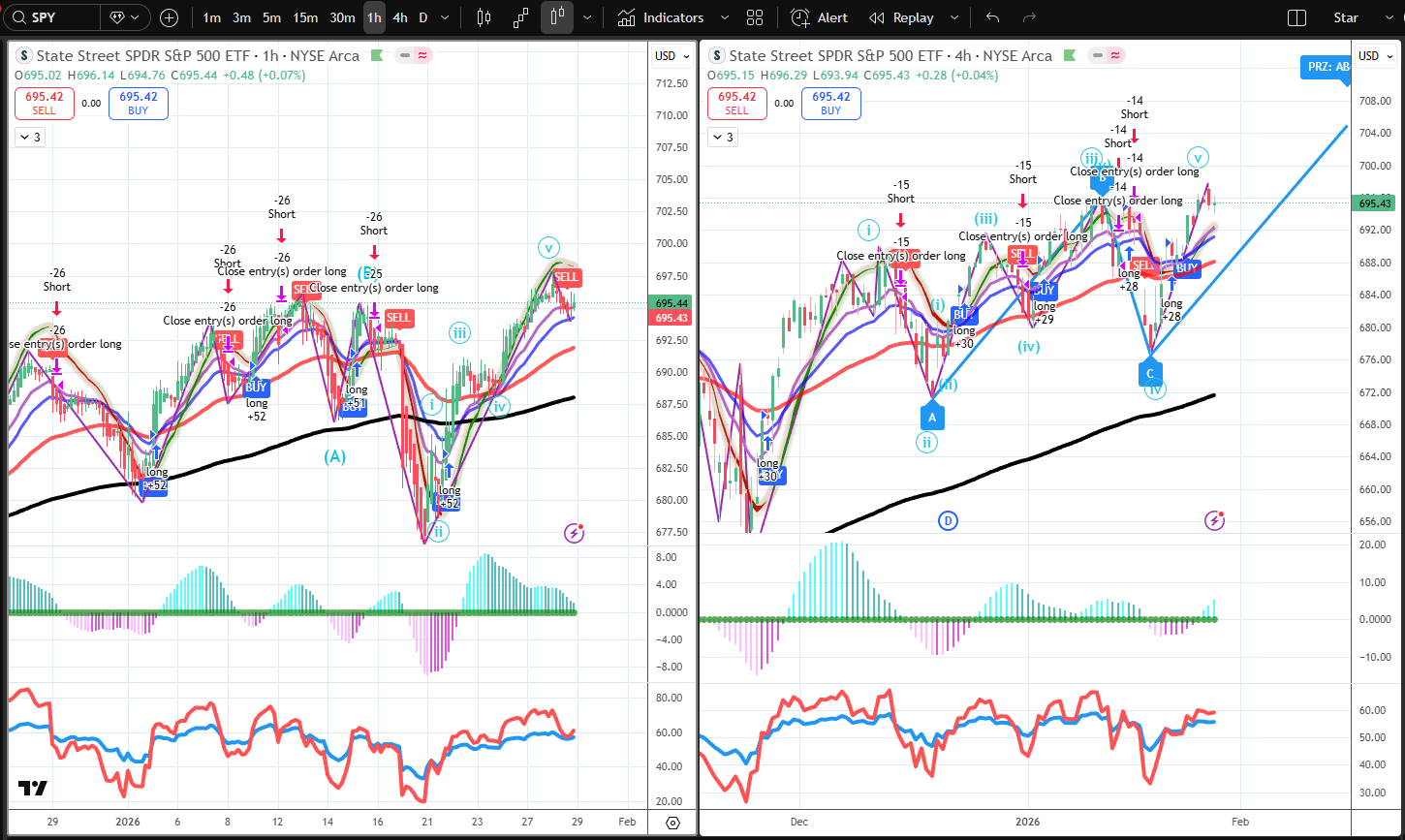Click the 4h chart title text
The image size is (1405, 840).
click(x=890, y=56)
